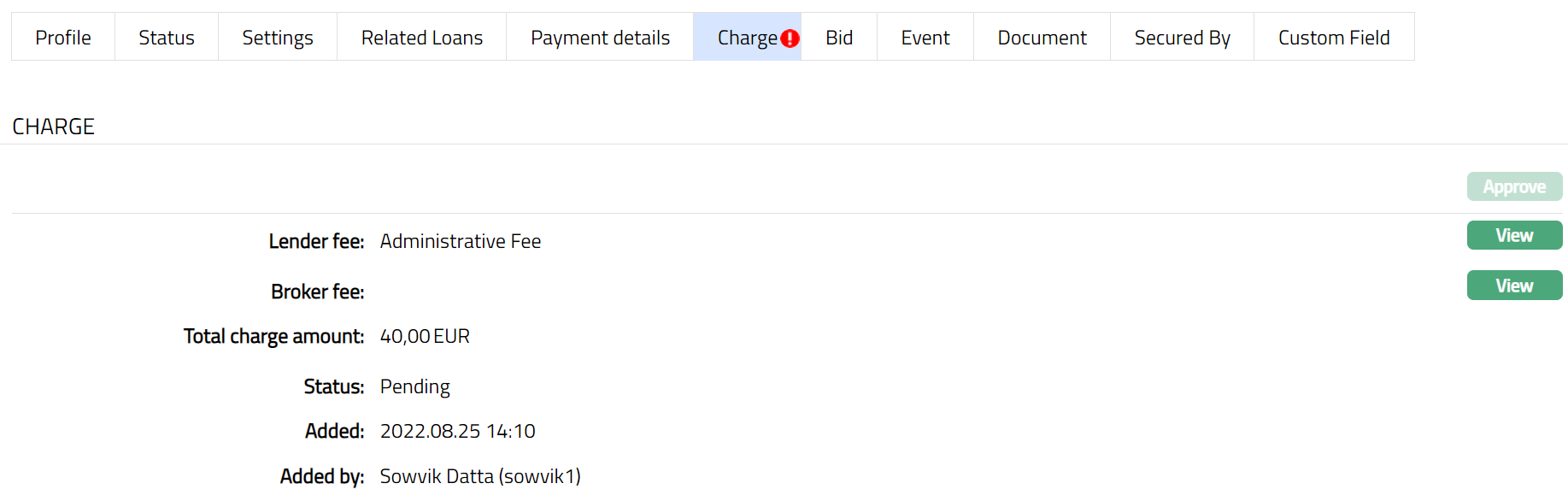Click the Pending status value
Viewport: 1568px width, 501px height.
pyautogui.click(x=414, y=387)
